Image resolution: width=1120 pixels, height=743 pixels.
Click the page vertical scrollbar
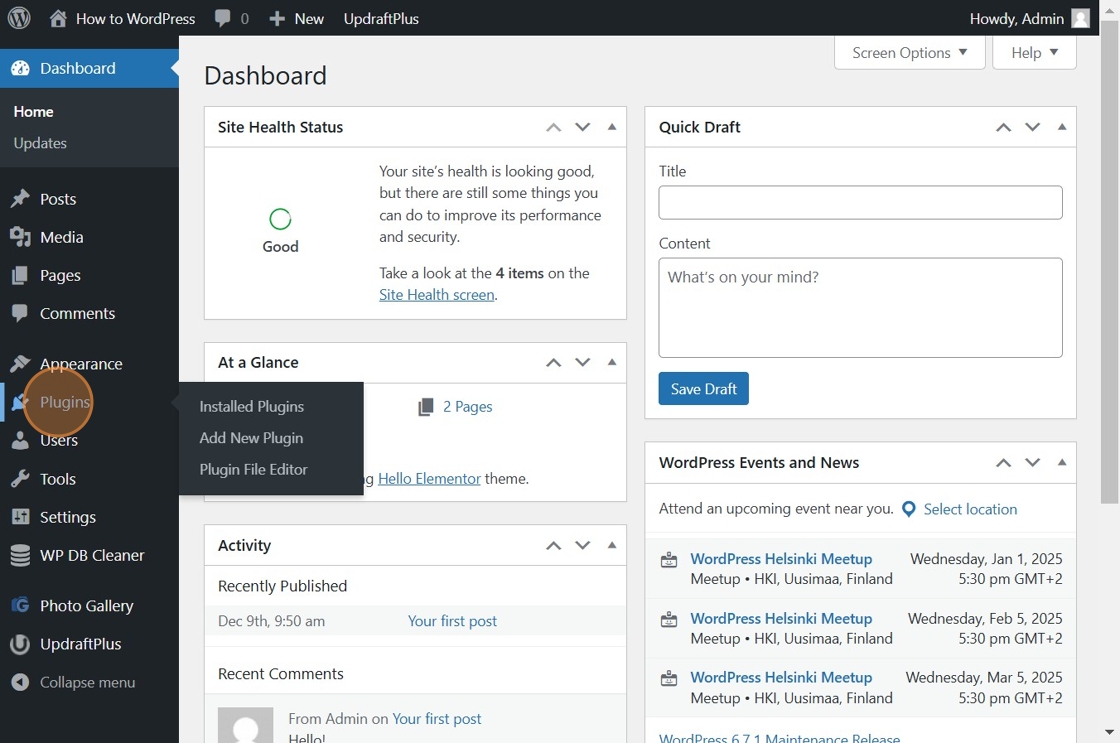point(1109,263)
